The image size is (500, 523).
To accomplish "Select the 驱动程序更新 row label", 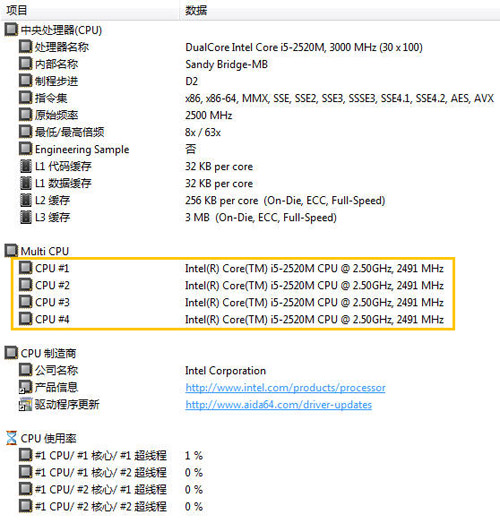I will click(x=67, y=404).
